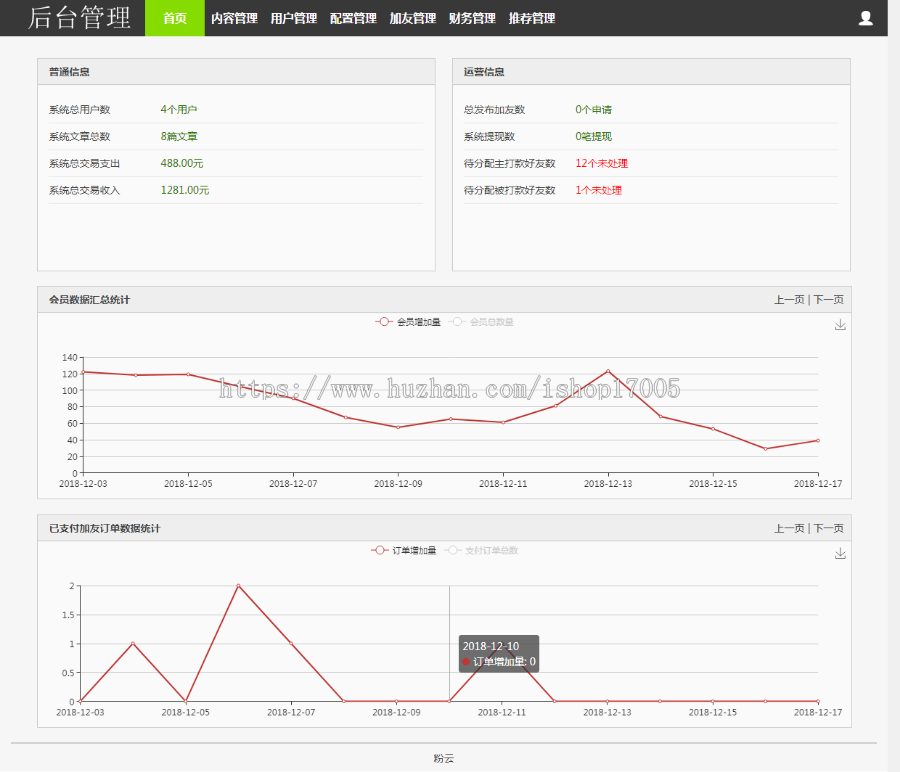Toggle 会员总数量 legend series

[x=482, y=322]
